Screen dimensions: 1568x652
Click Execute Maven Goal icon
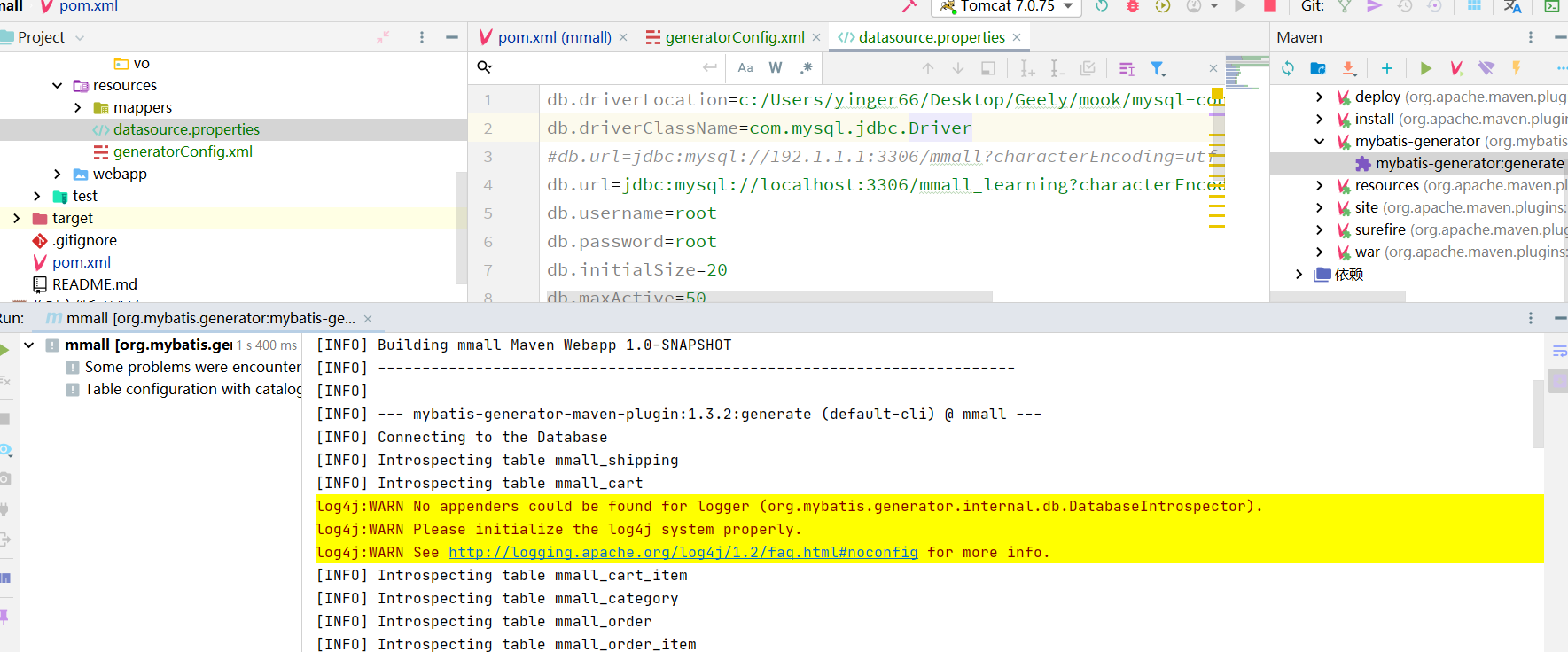point(1456,68)
